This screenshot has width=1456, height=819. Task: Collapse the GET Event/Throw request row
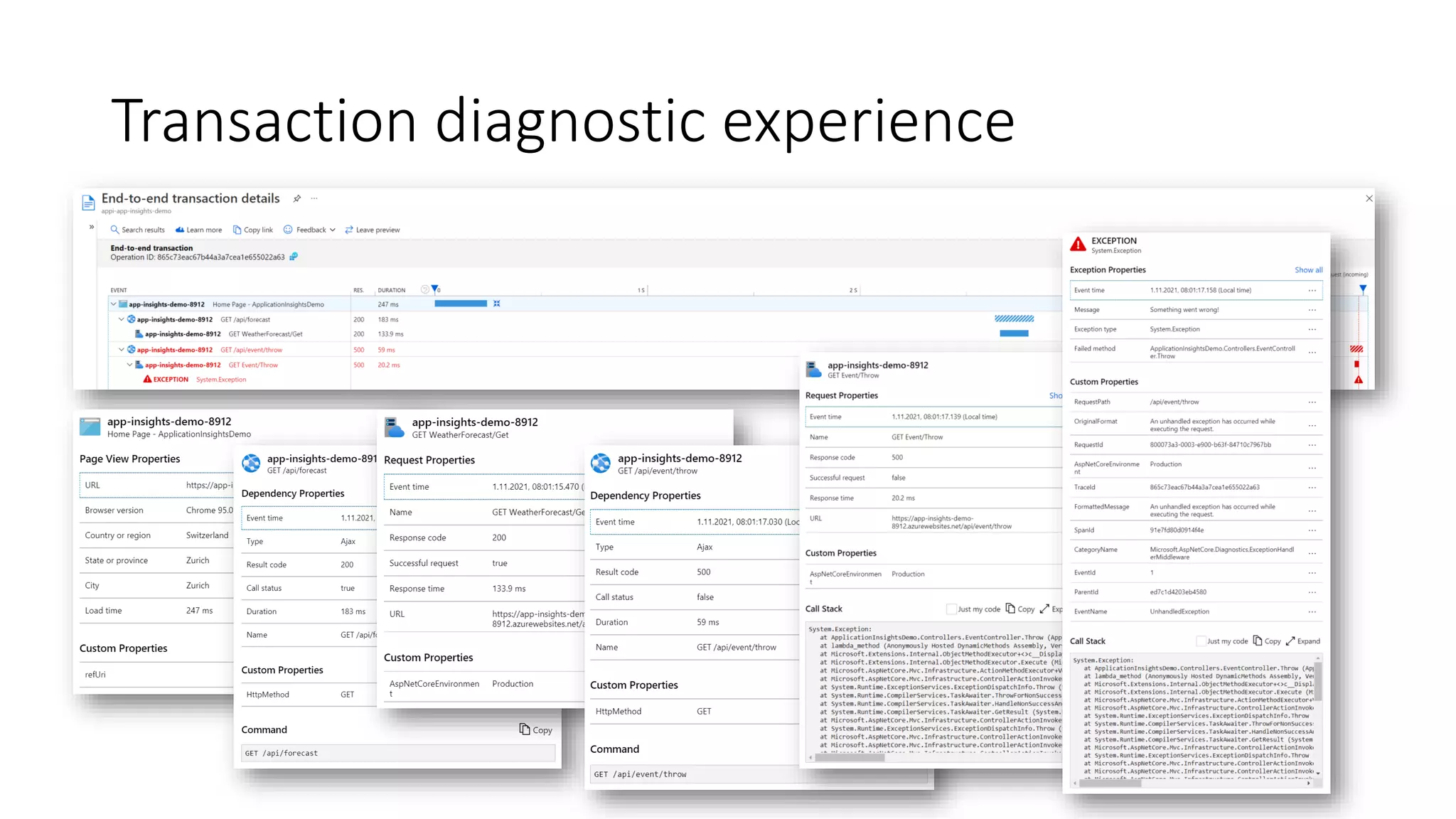coord(129,365)
